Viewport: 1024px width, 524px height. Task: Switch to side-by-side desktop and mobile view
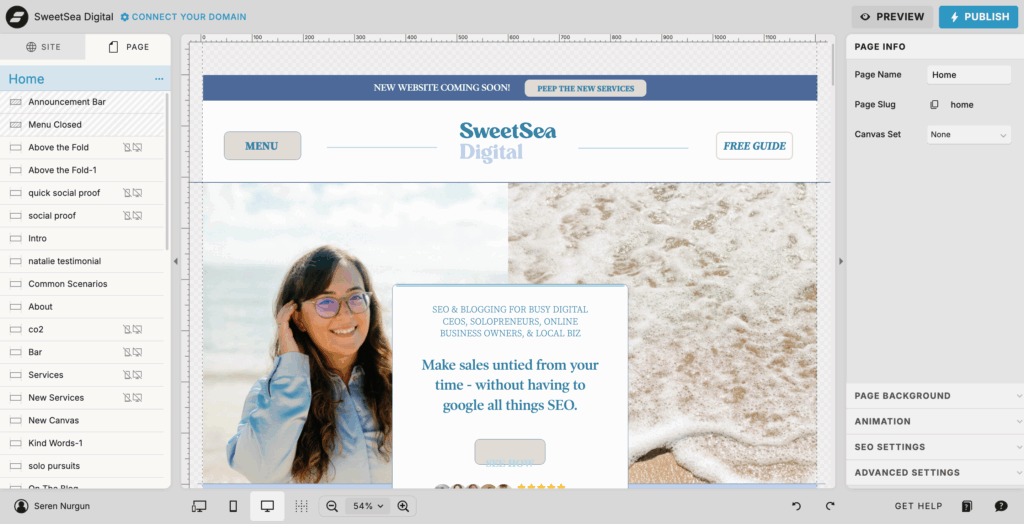[x=199, y=506]
